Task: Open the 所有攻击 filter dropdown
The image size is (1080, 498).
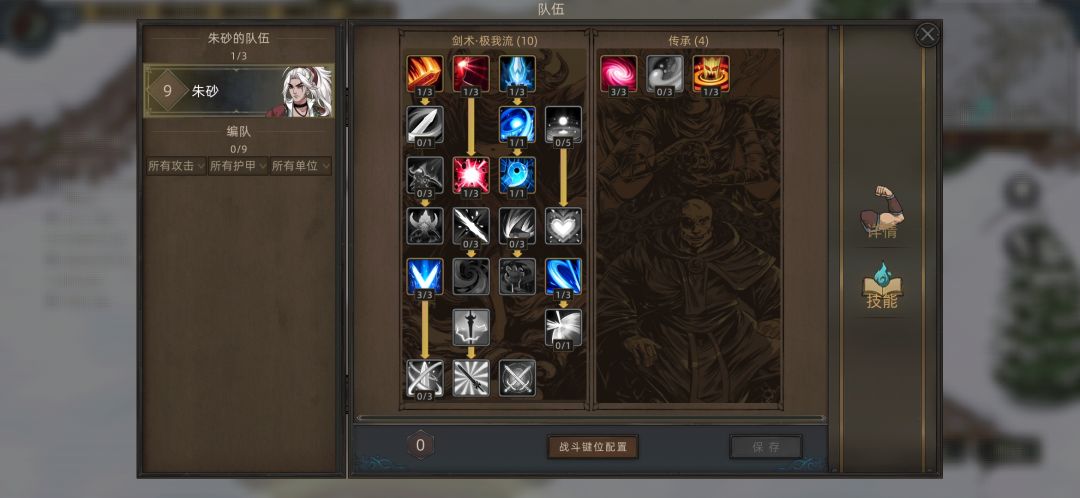Action: coord(176,166)
